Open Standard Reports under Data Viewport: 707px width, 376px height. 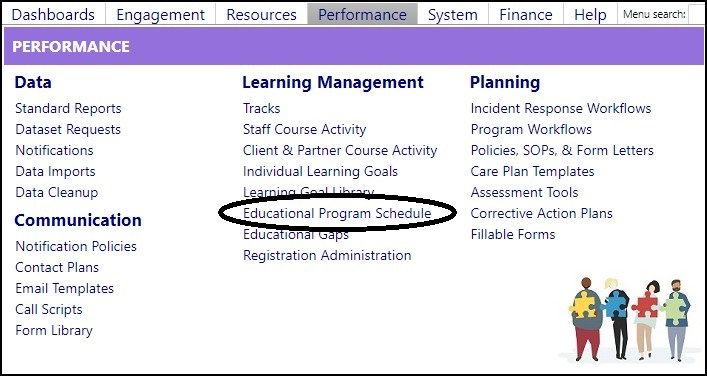(68, 108)
